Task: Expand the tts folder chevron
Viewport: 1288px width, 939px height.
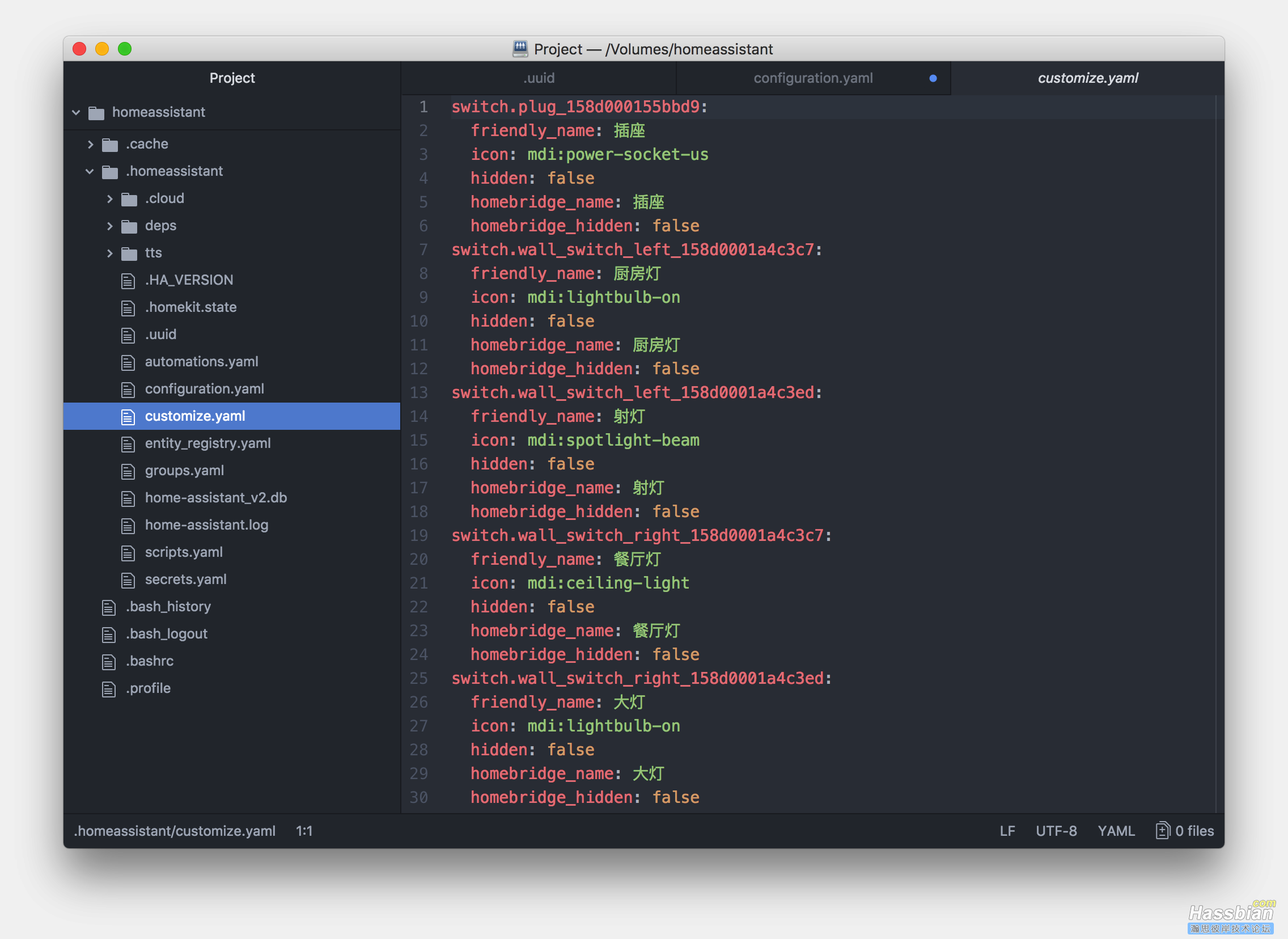Action: pyautogui.click(x=109, y=253)
